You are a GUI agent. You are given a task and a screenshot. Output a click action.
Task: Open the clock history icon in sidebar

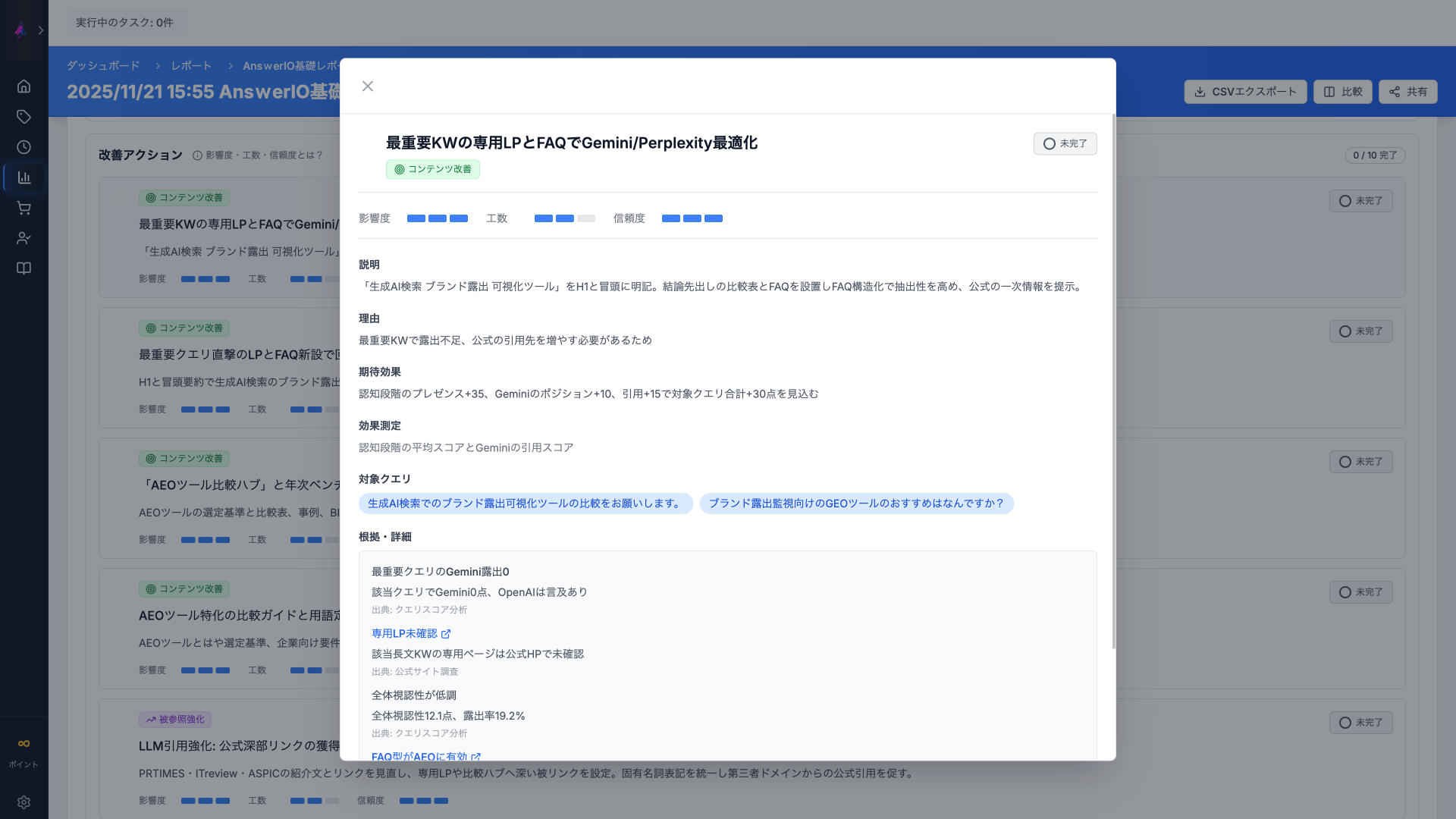[x=24, y=147]
